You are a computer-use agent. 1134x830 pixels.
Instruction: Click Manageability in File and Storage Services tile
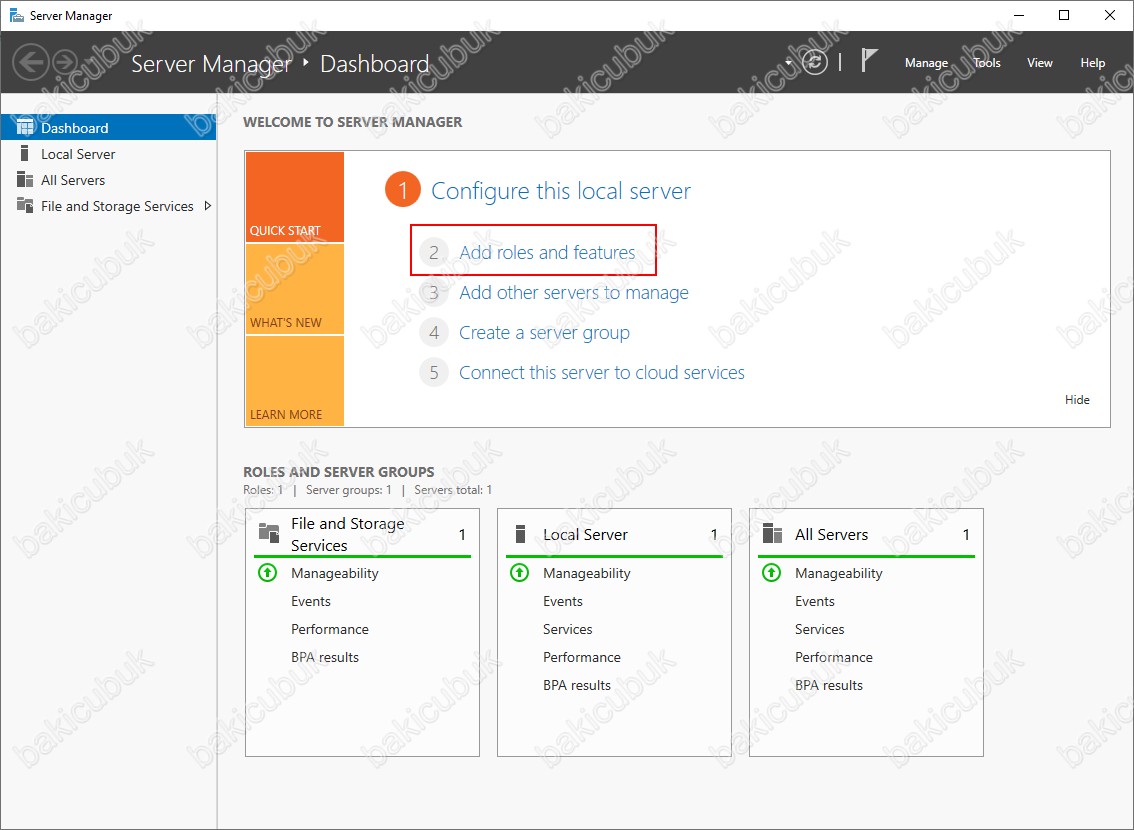click(335, 573)
